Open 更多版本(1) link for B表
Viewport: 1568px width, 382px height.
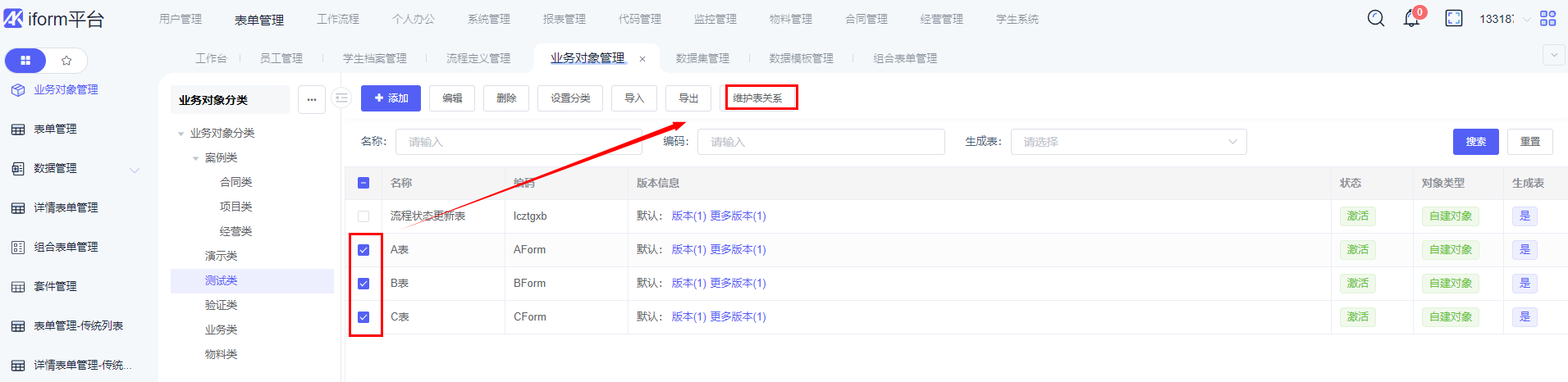[x=738, y=284]
